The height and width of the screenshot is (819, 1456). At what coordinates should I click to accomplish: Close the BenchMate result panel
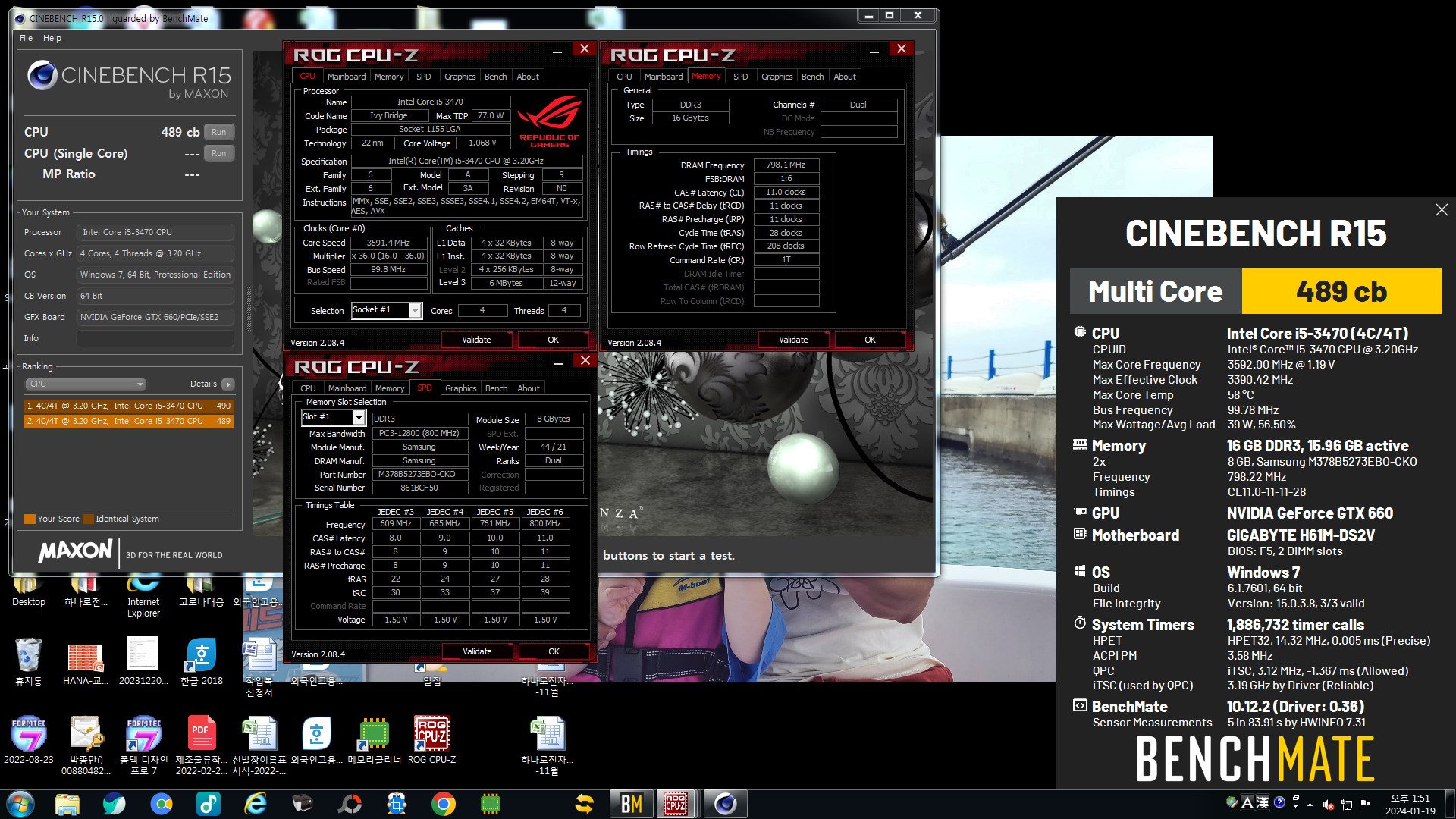pyautogui.click(x=1442, y=210)
